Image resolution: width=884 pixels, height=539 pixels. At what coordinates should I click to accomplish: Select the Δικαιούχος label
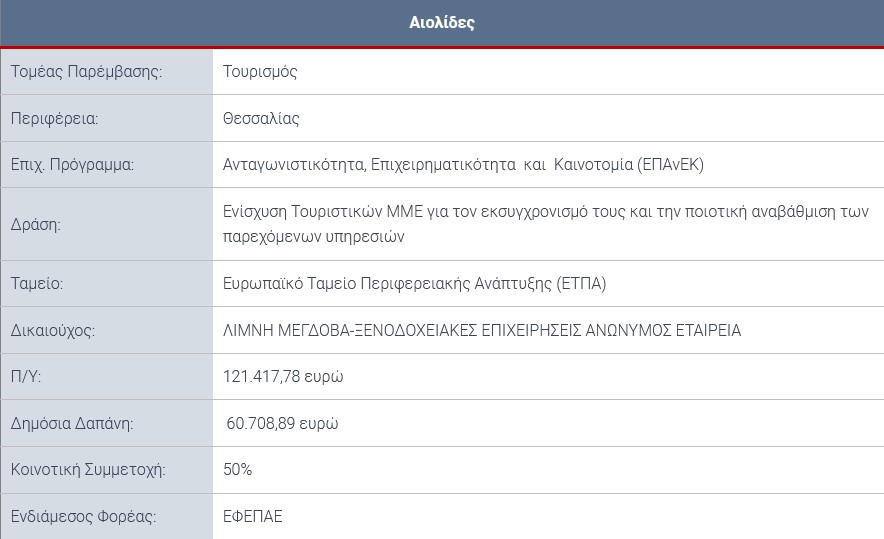point(53,330)
